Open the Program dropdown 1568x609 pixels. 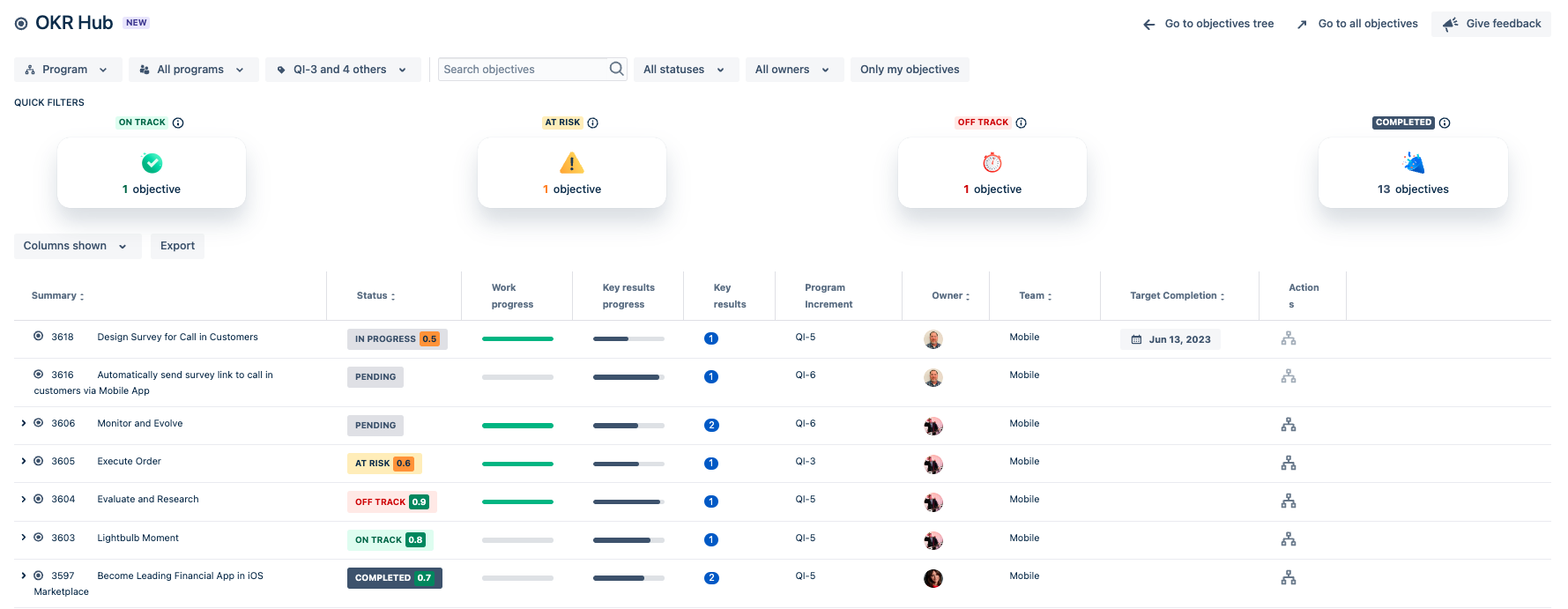[x=68, y=70]
